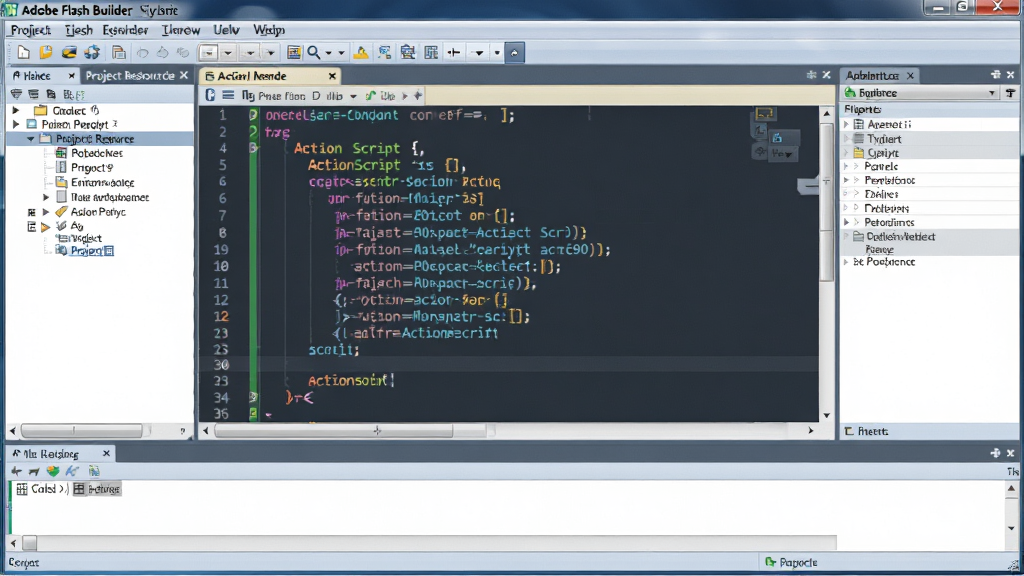Click the green curved icon in editor toolbar
The width and height of the screenshot is (1024, 576).
point(370,96)
